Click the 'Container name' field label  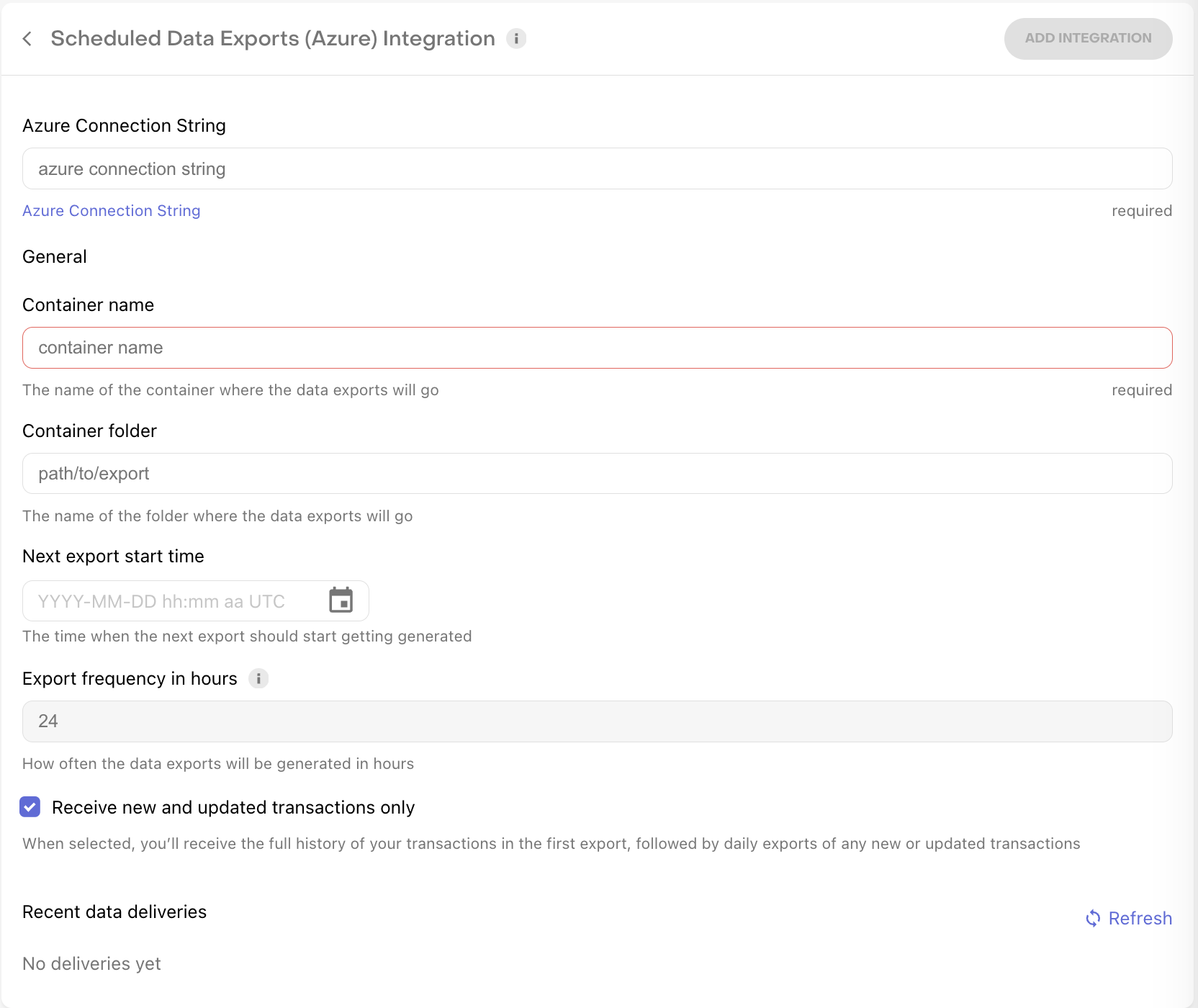pos(88,305)
